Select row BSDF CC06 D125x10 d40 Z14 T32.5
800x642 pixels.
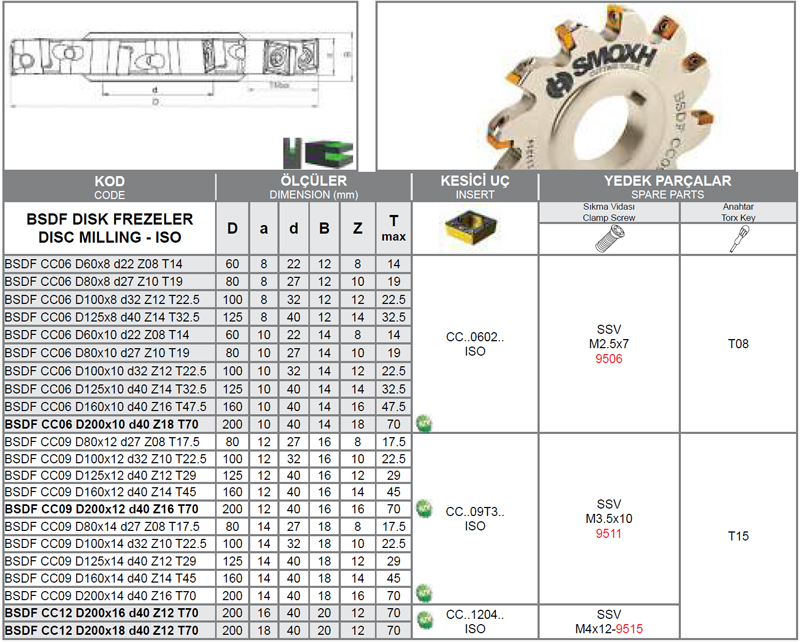click(x=207, y=389)
